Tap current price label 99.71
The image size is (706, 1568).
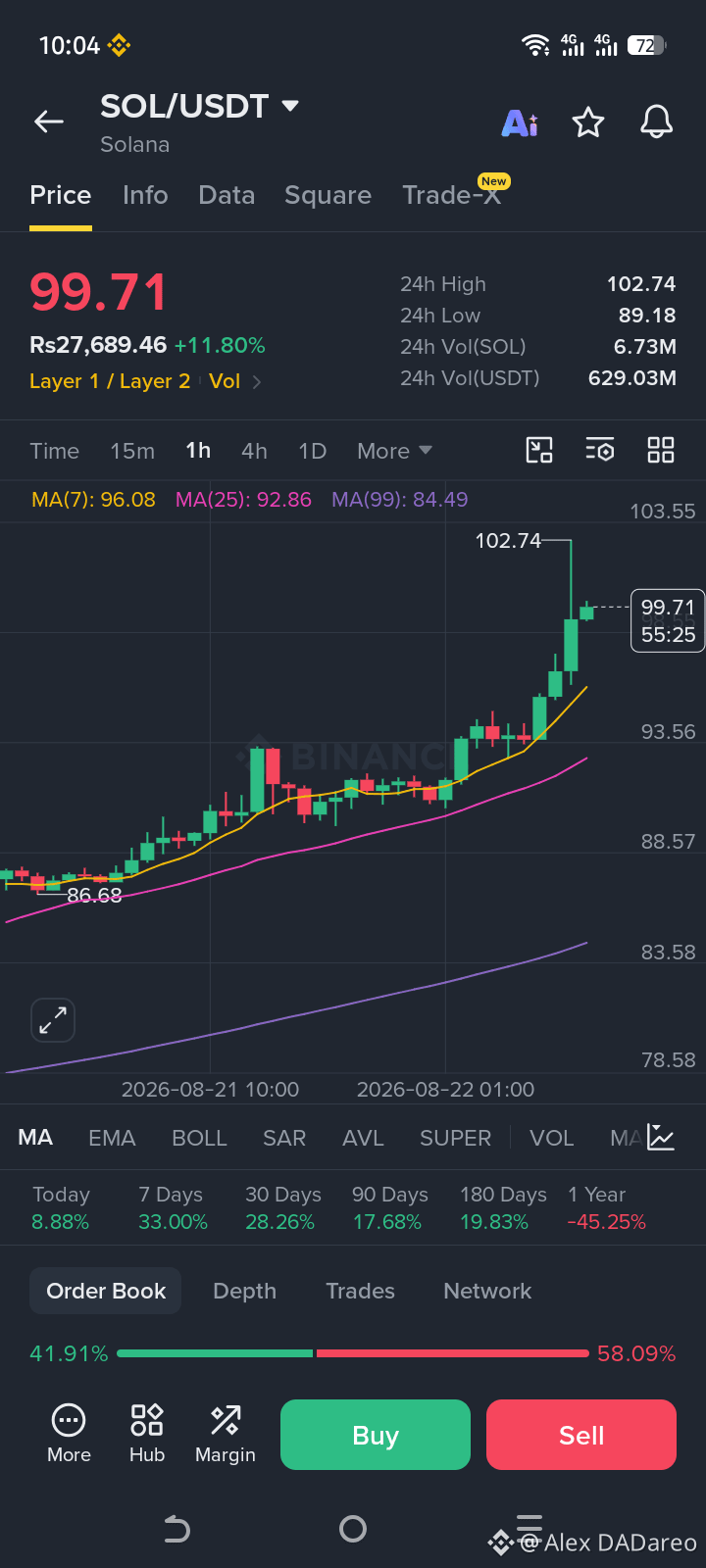pyautogui.click(x=668, y=620)
